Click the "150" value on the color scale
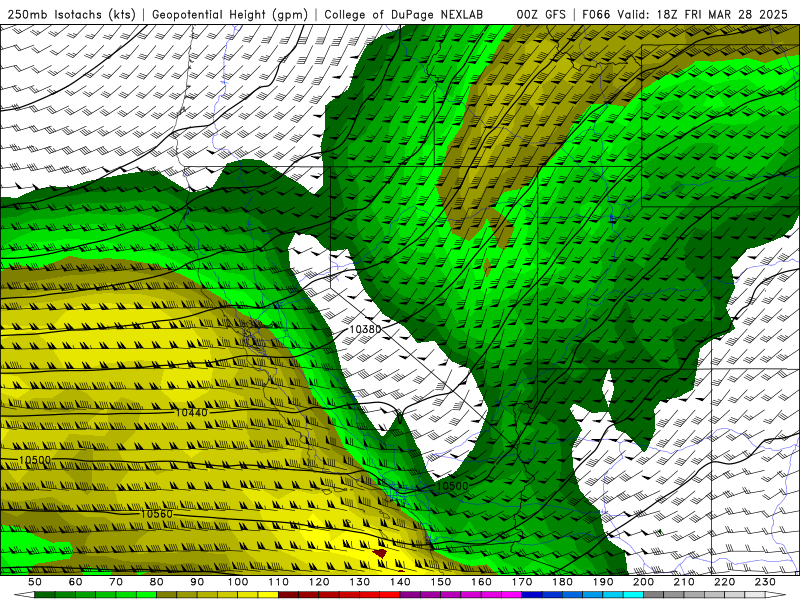Image resolution: width=800 pixels, height=600 pixels. (x=441, y=582)
